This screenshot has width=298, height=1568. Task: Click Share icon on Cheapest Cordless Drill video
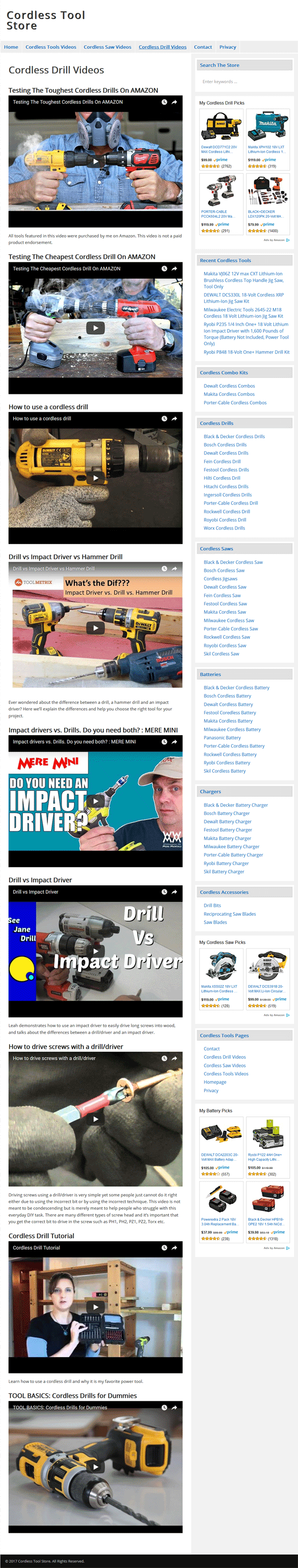click(174, 268)
